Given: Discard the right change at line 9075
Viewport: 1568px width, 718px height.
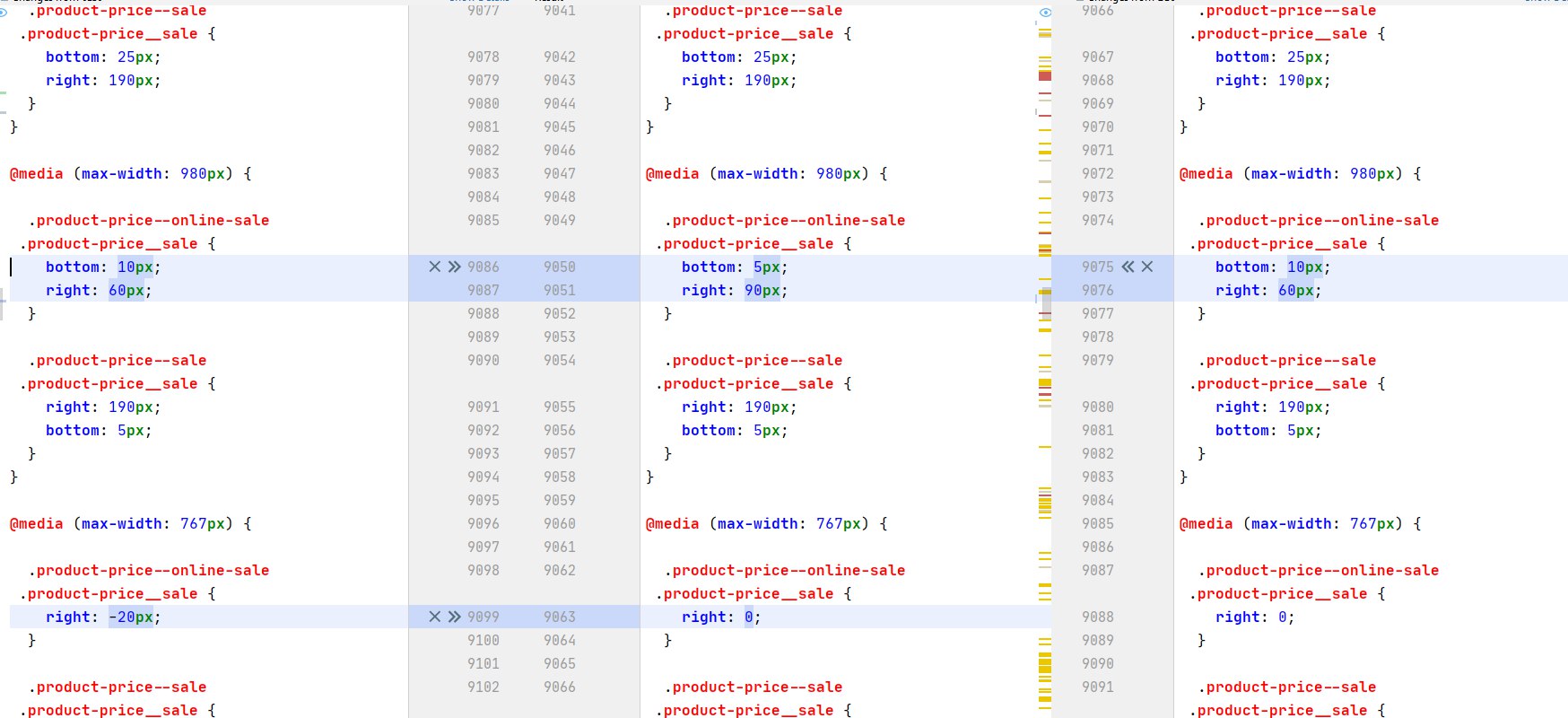Looking at the screenshot, I should (x=1147, y=267).
